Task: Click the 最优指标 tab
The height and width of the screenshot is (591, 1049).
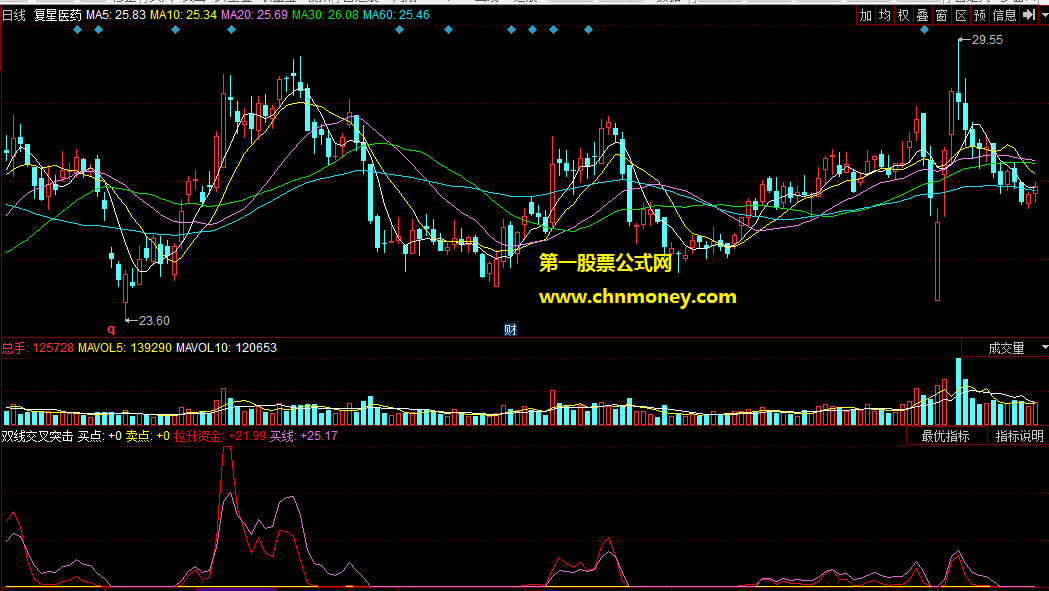Action: 945,436
